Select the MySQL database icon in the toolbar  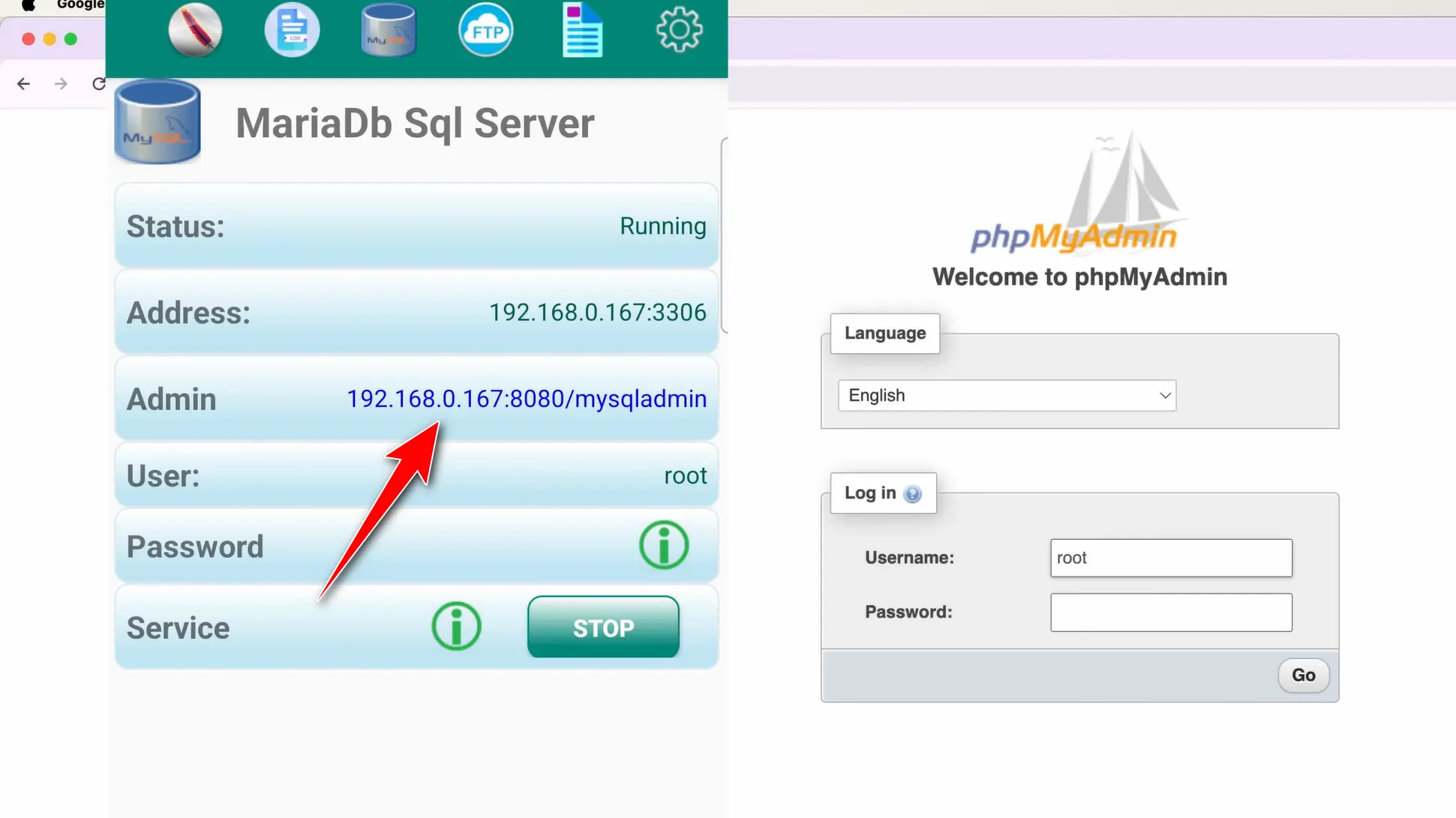click(x=388, y=30)
